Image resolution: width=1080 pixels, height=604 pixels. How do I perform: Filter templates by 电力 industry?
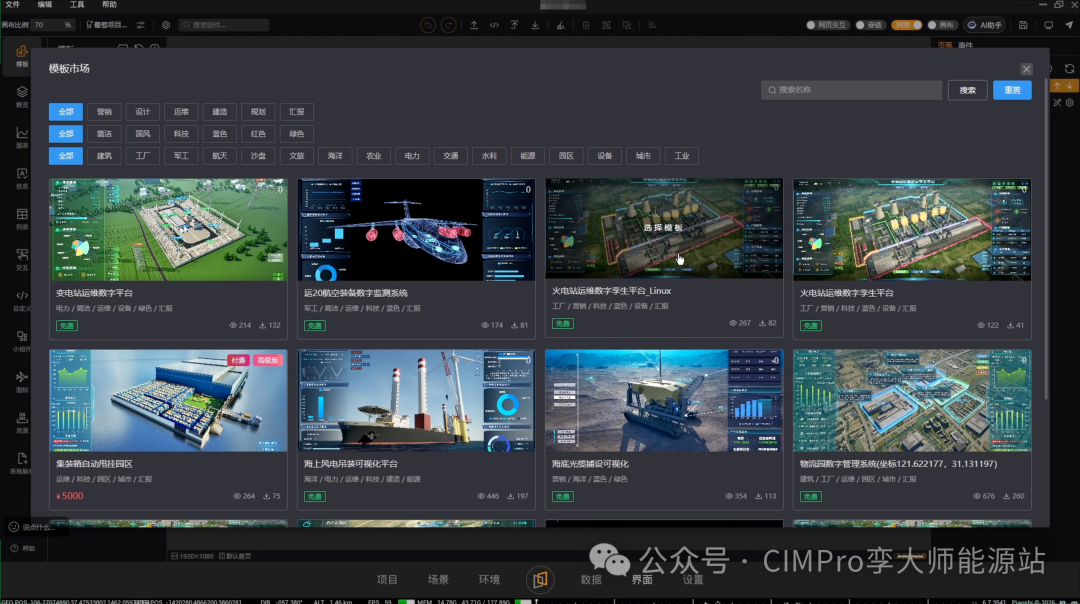(x=412, y=156)
